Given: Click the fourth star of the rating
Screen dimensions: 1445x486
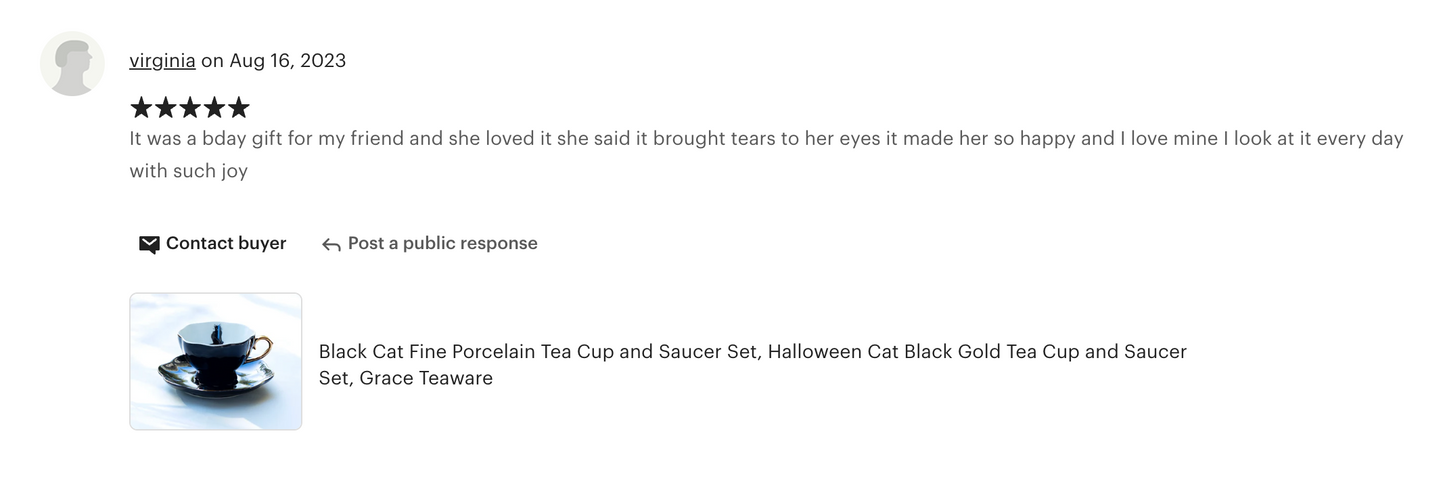Looking at the screenshot, I should pyautogui.click(x=213, y=107).
